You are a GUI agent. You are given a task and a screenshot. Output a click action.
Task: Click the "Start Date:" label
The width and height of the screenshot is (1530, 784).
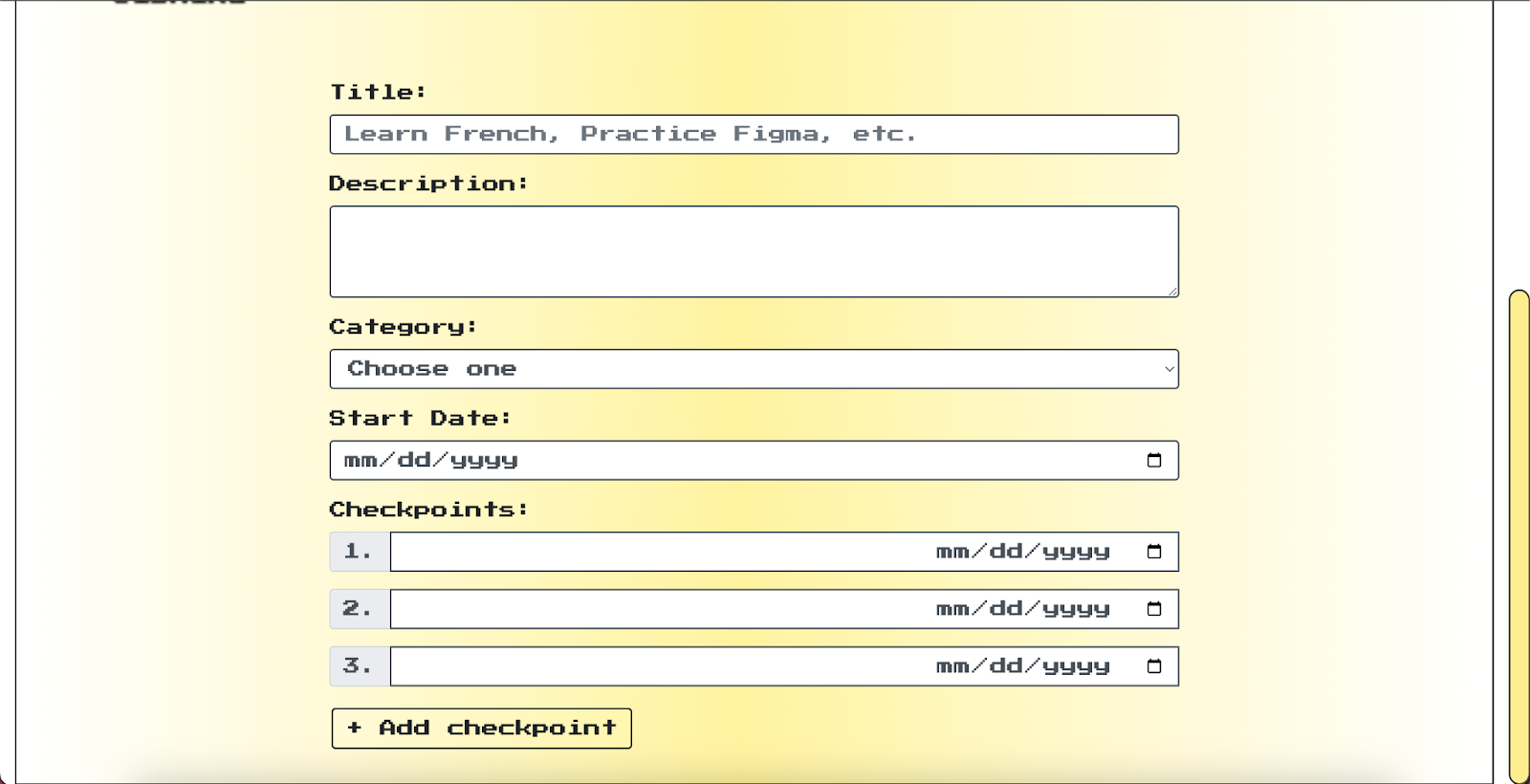click(x=420, y=419)
